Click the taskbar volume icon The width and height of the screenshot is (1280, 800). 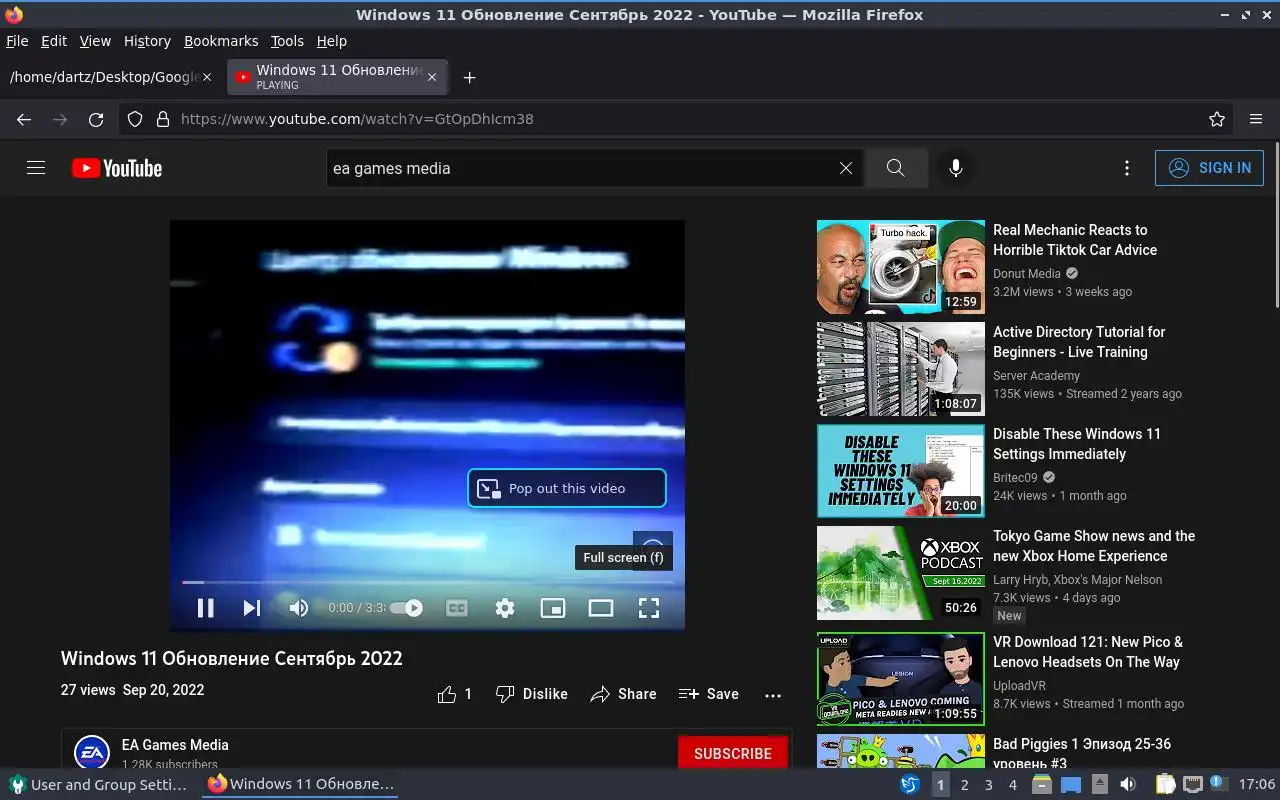tap(1128, 785)
